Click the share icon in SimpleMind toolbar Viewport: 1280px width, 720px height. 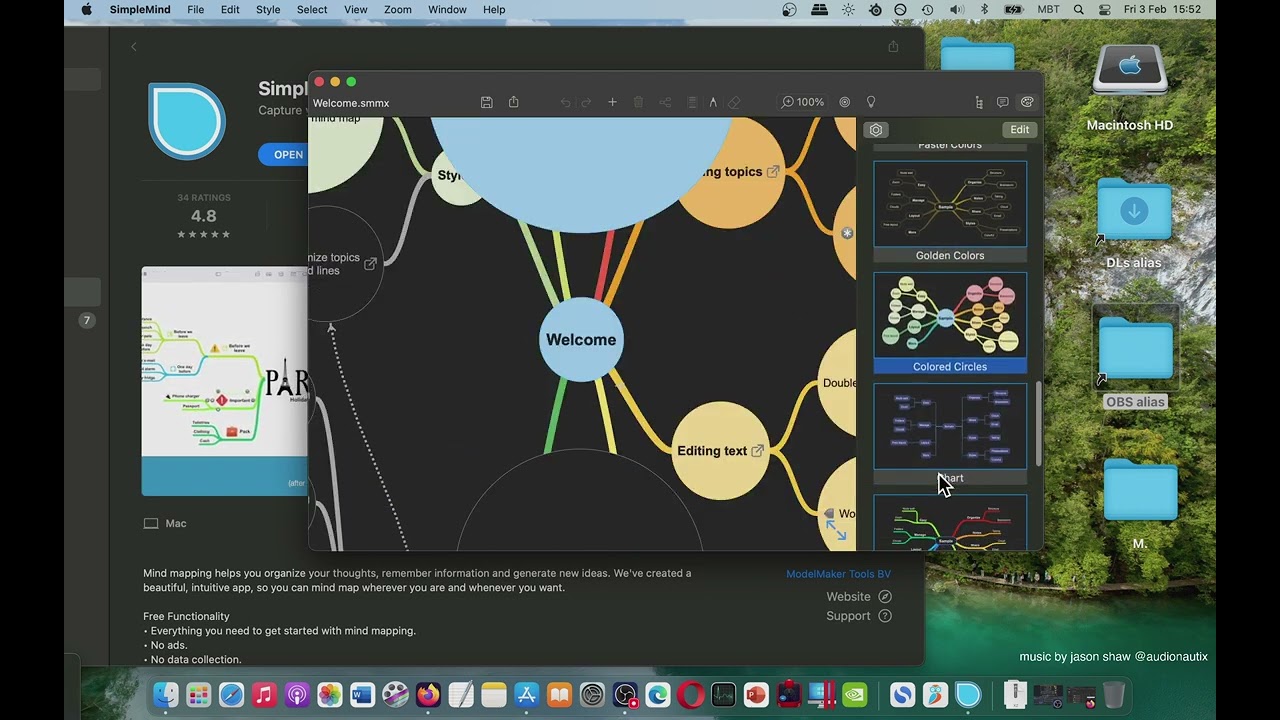(x=513, y=102)
